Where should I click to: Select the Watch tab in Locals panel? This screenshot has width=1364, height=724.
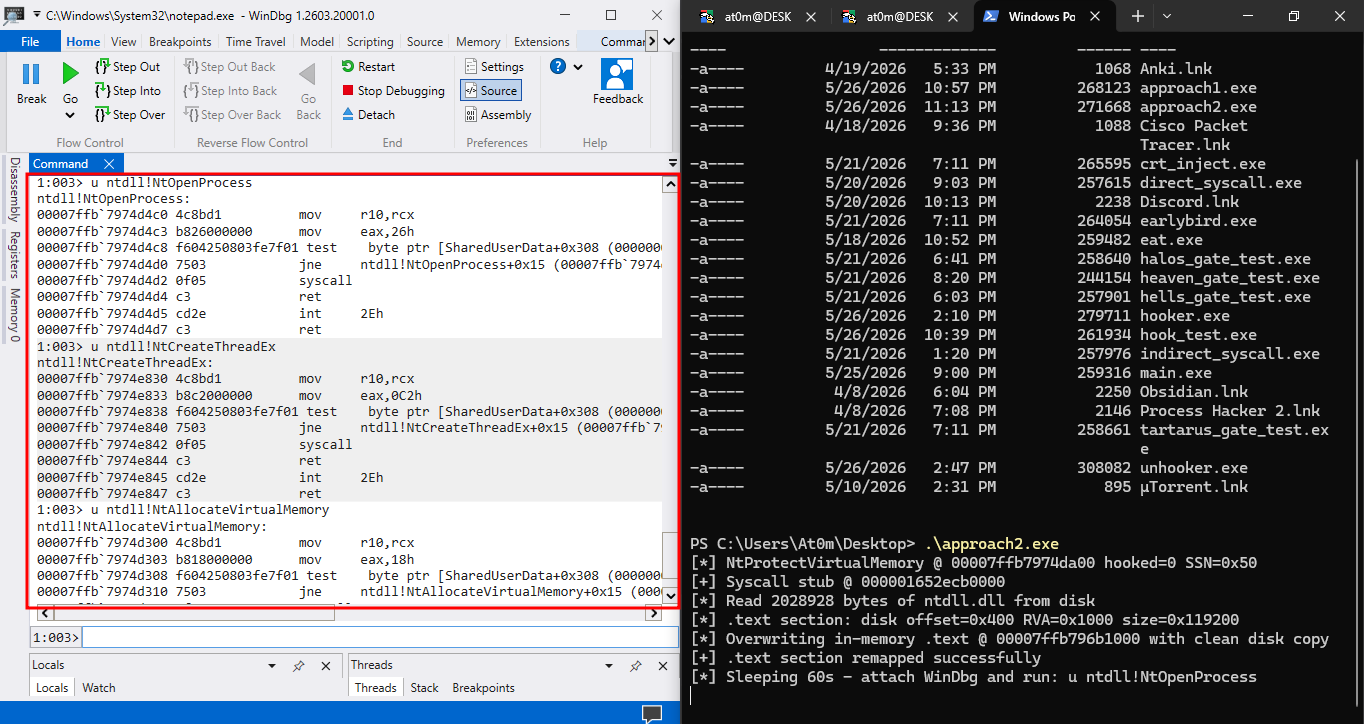[99, 688]
